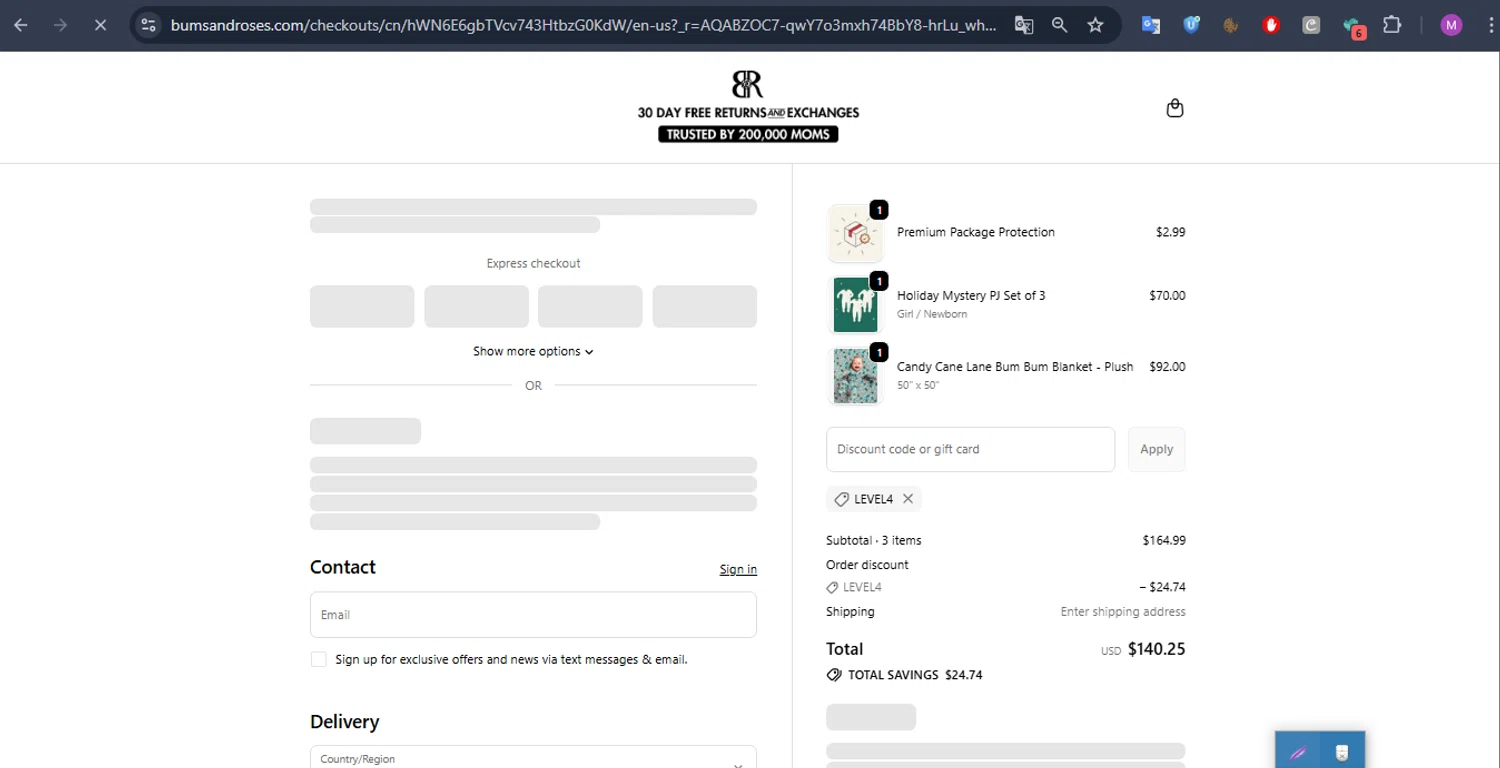
Task: Tick the sign up for exclusive offers checkbox
Action: (x=319, y=659)
